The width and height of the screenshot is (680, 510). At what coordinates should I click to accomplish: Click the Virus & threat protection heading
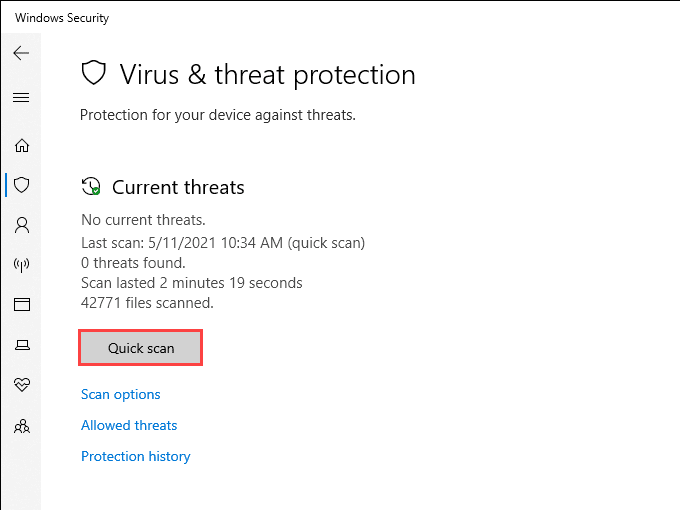[267, 74]
